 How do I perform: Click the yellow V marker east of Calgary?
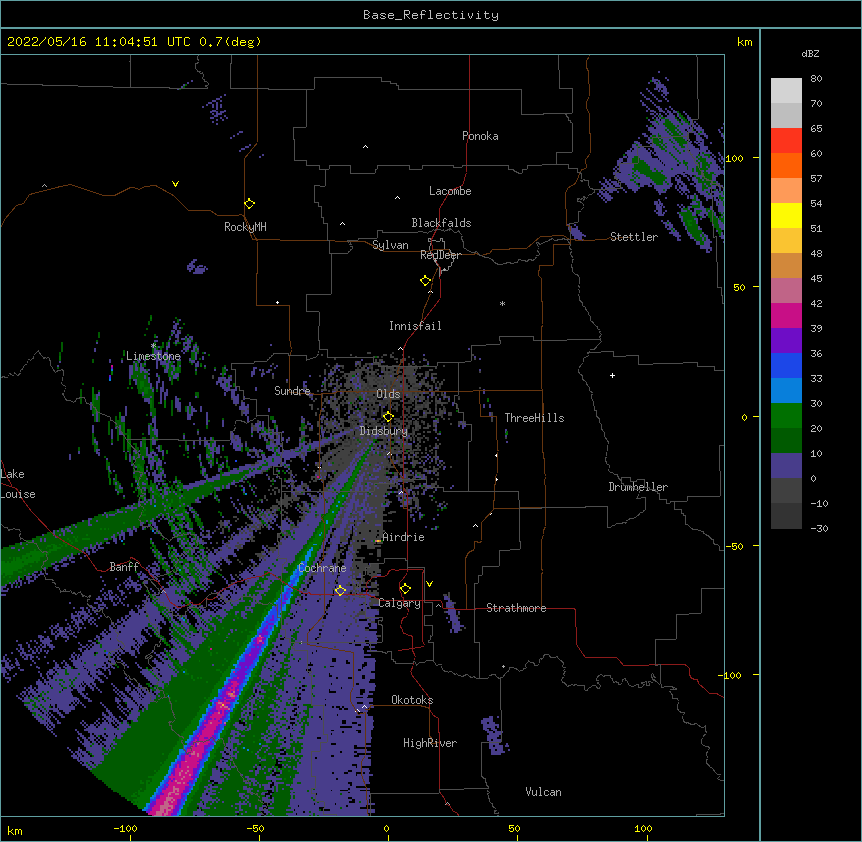click(x=429, y=584)
